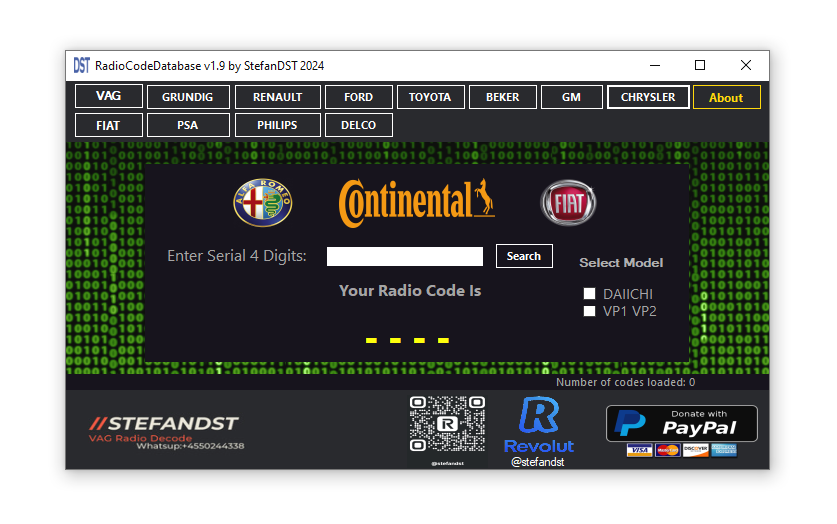Image resolution: width=837 pixels, height=524 pixels.
Task: Click the Select Model heading
Action: [x=621, y=263]
